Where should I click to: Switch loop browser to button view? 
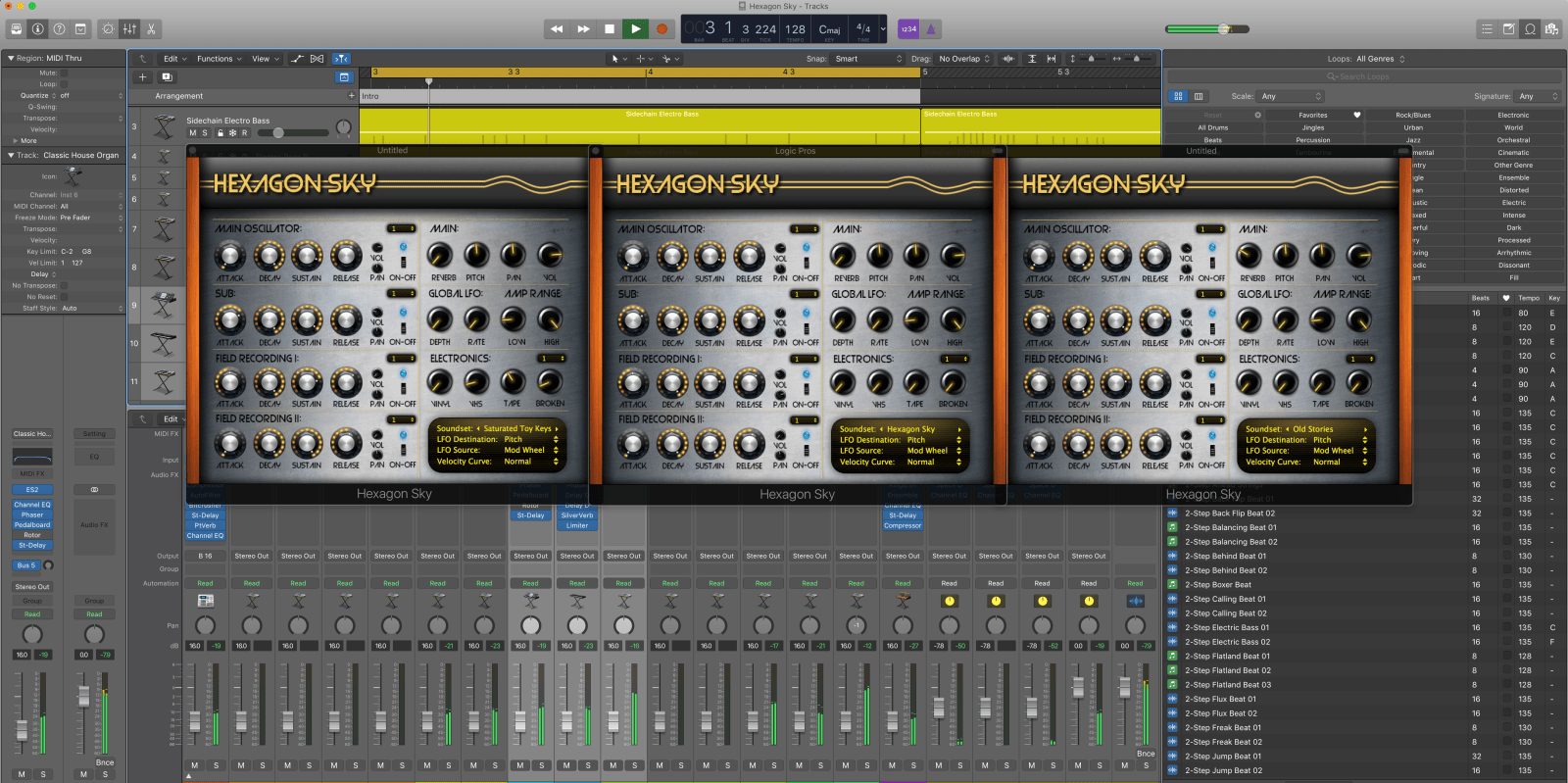click(x=1178, y=96)
